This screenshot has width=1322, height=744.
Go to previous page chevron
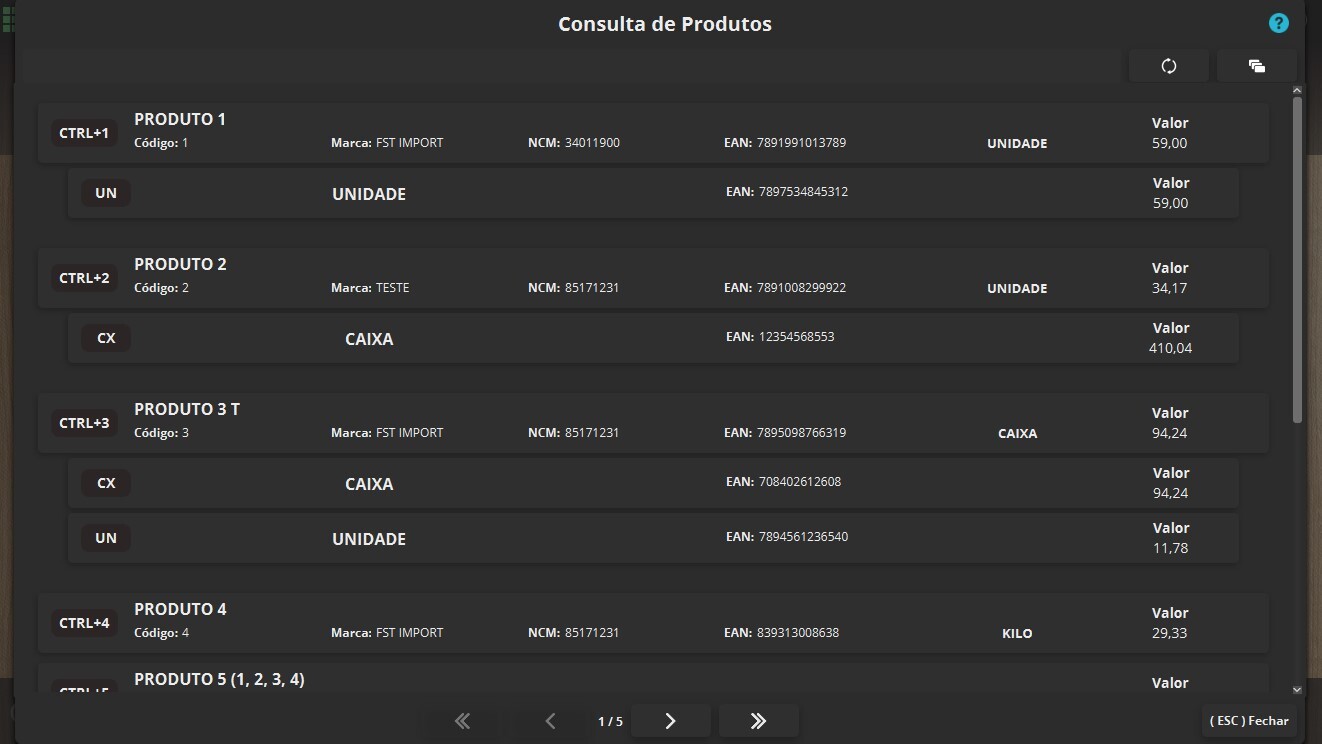click(x=550, y=721)
